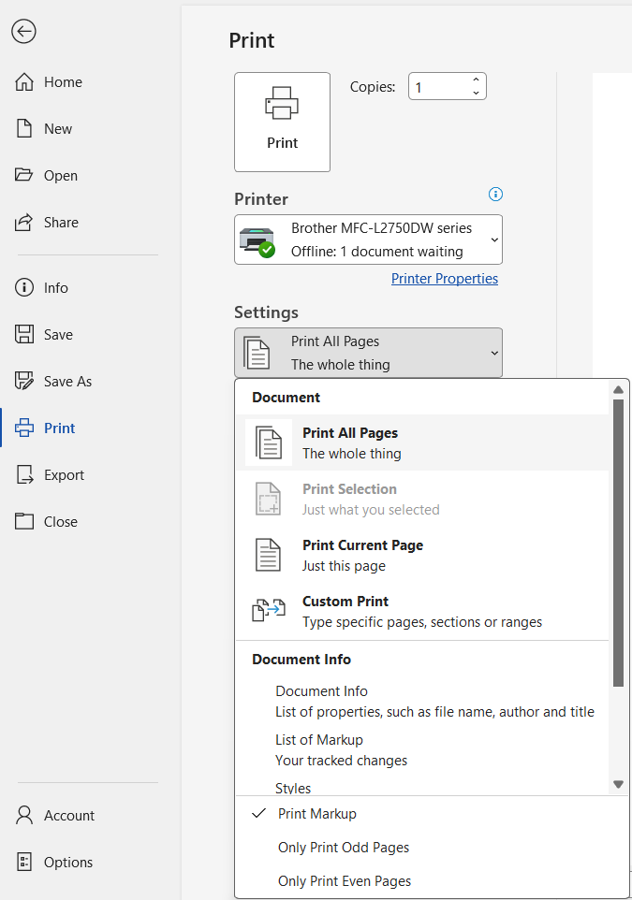Click the Home house icon
The height and width of the screenshot is (900, 632).
click(x=24, y=82)
